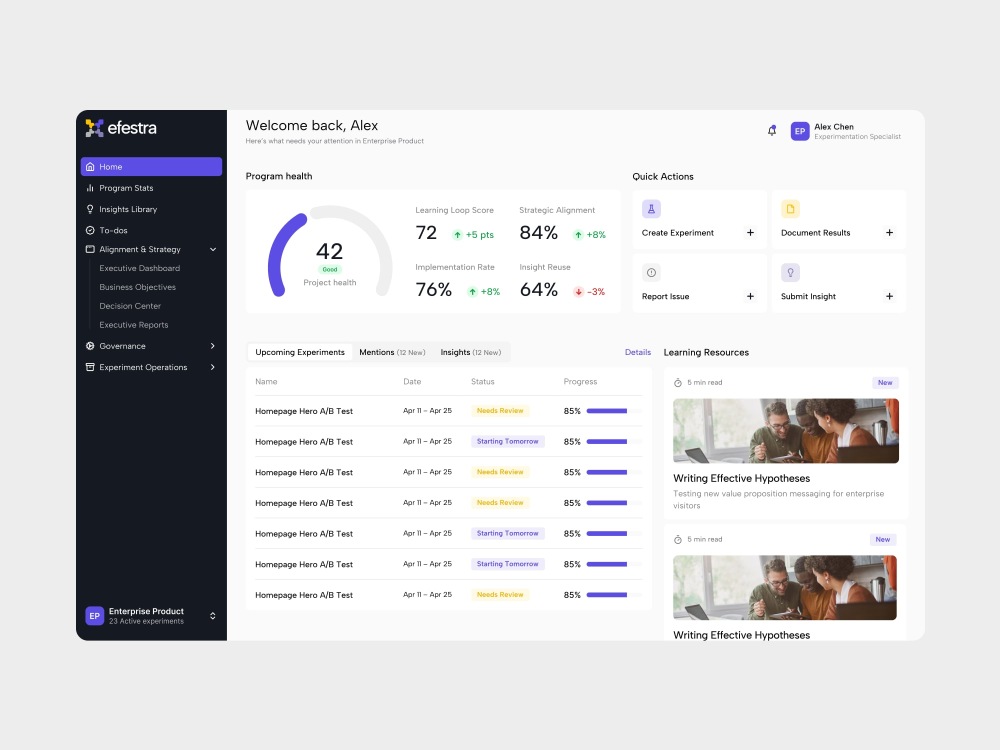Screen dimensions: 1000x750
Task: Click the Report Issue quick action
Action: coord(700,283)
